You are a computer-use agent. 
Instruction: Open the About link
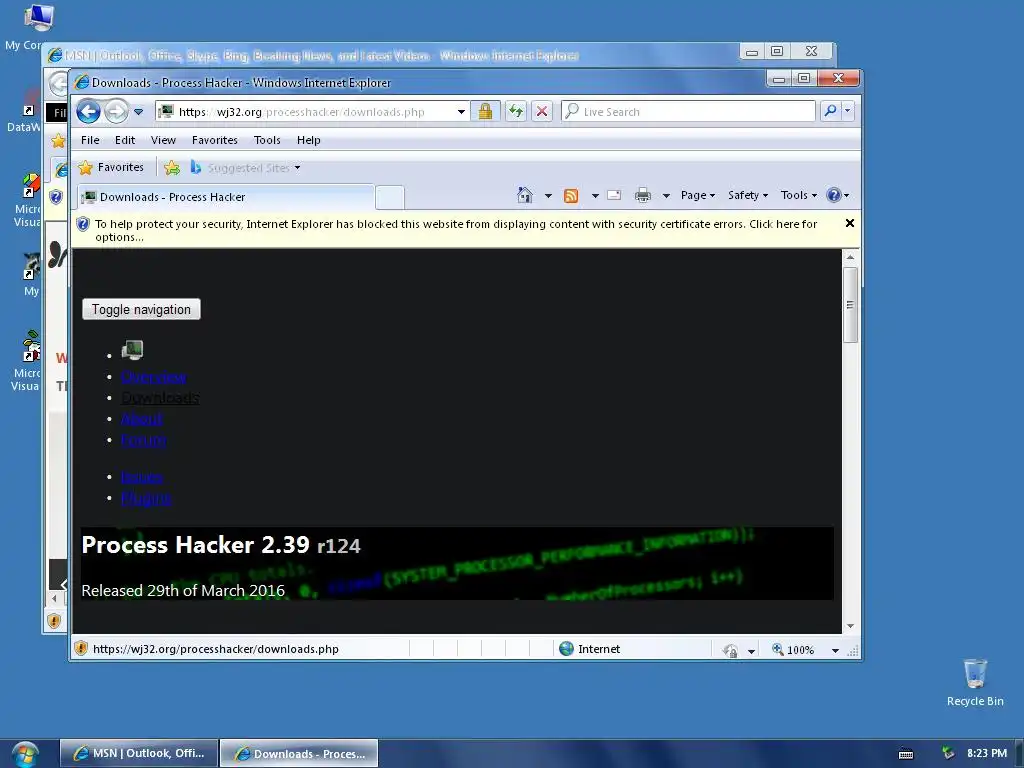pyautogui.click(x=142, y=419)
